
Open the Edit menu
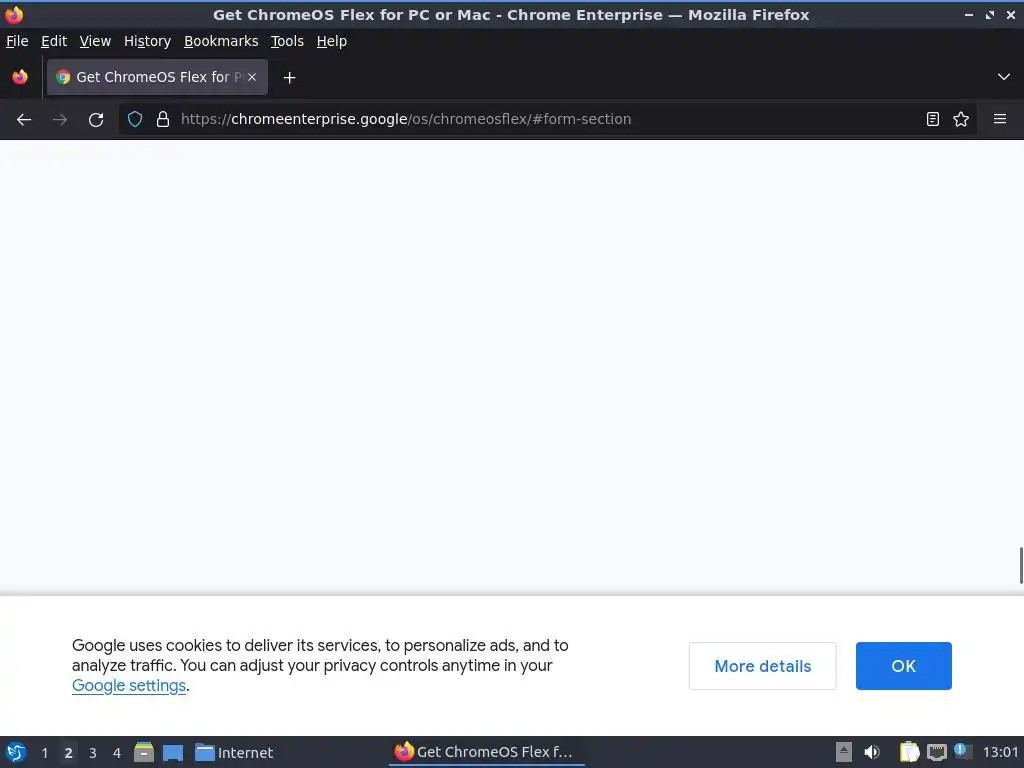(54, 41)
